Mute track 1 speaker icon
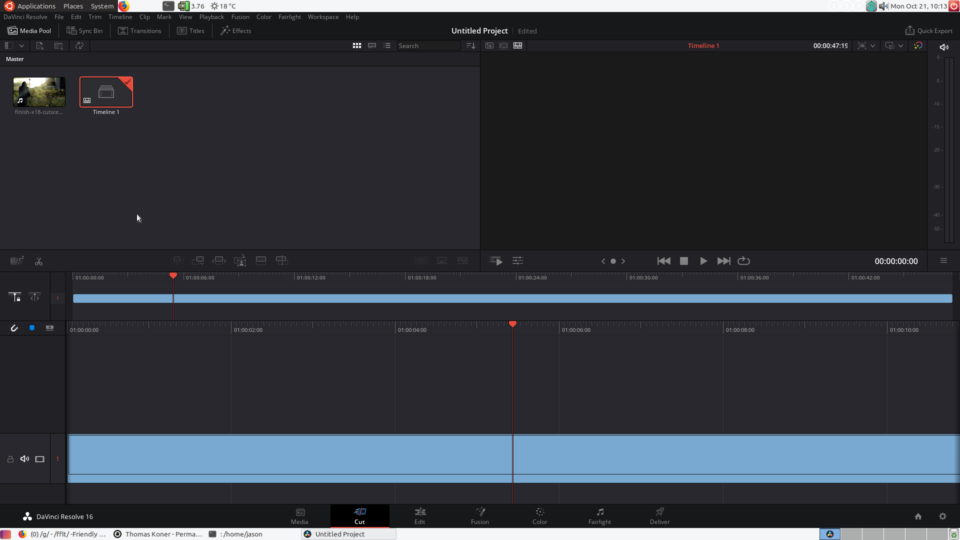This screenshot has height=540, width=960. 24,459
